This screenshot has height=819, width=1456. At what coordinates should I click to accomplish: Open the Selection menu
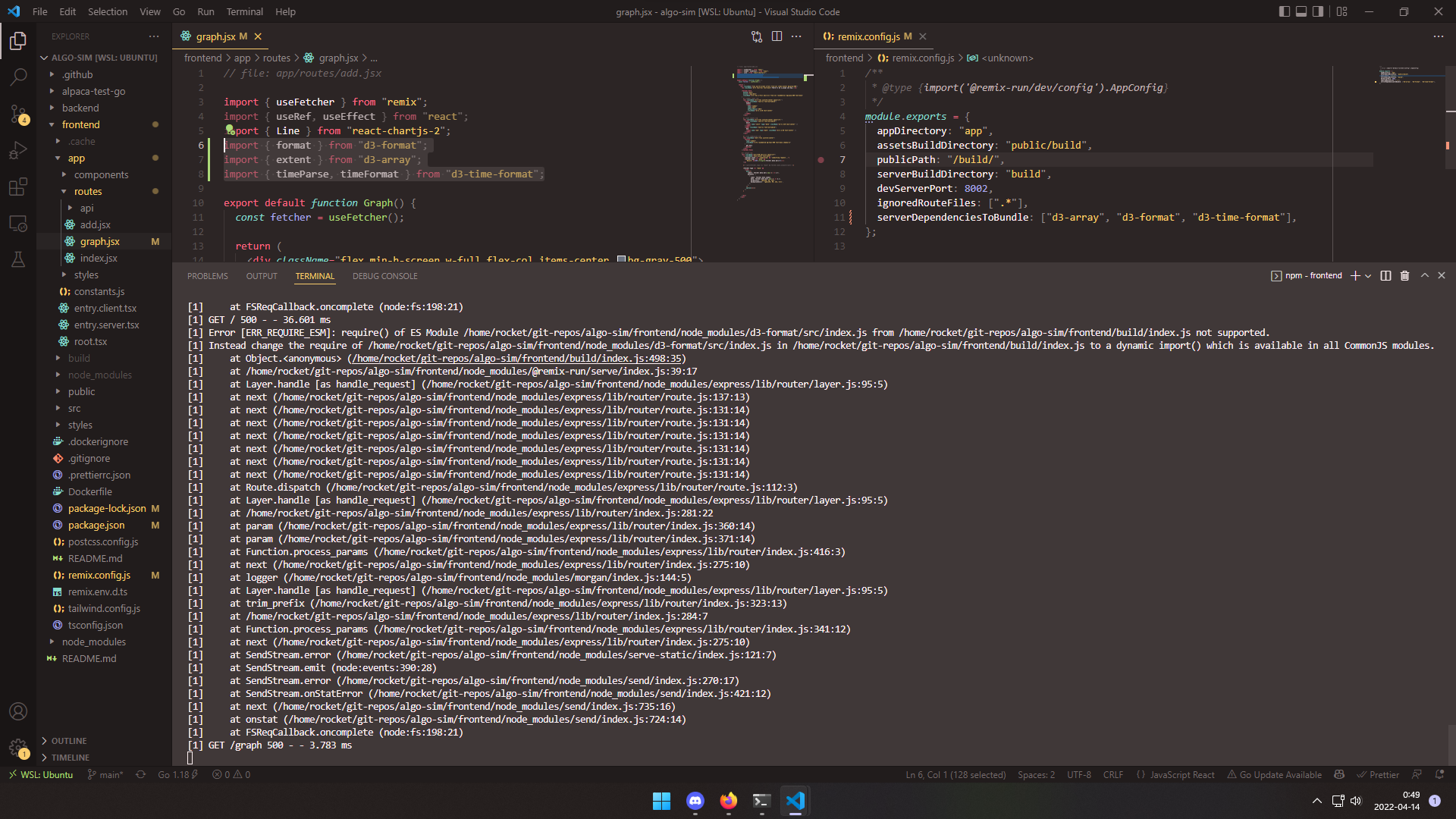108,11
